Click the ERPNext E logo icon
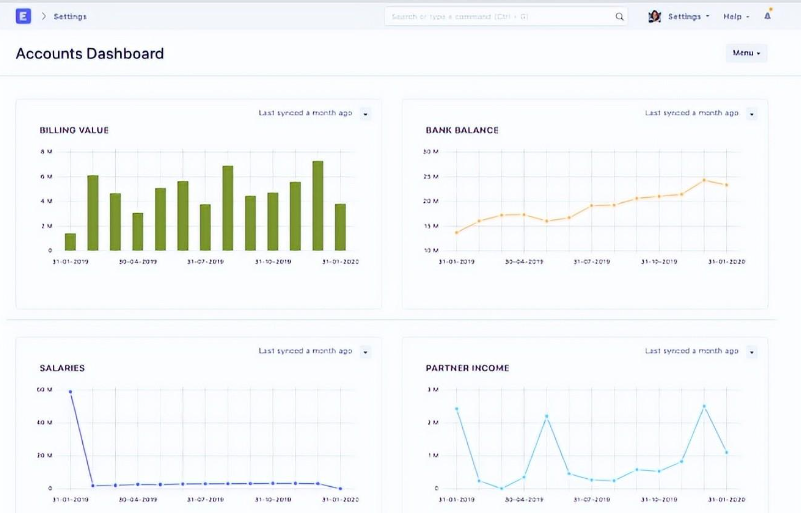Image resolution: width=801 pixels, height=513 pixels. click(23, 16)
